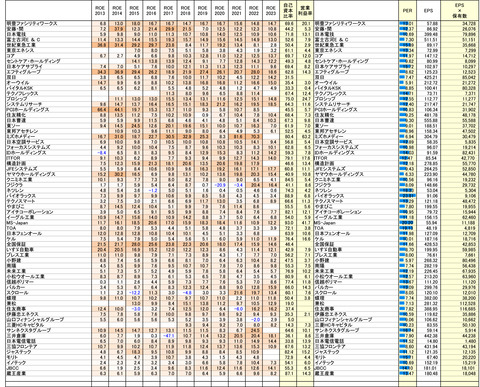Click the 6.6 ROE 2013 cell for JBCC
This screenshot has width=480, height=387.
(100, 368)
